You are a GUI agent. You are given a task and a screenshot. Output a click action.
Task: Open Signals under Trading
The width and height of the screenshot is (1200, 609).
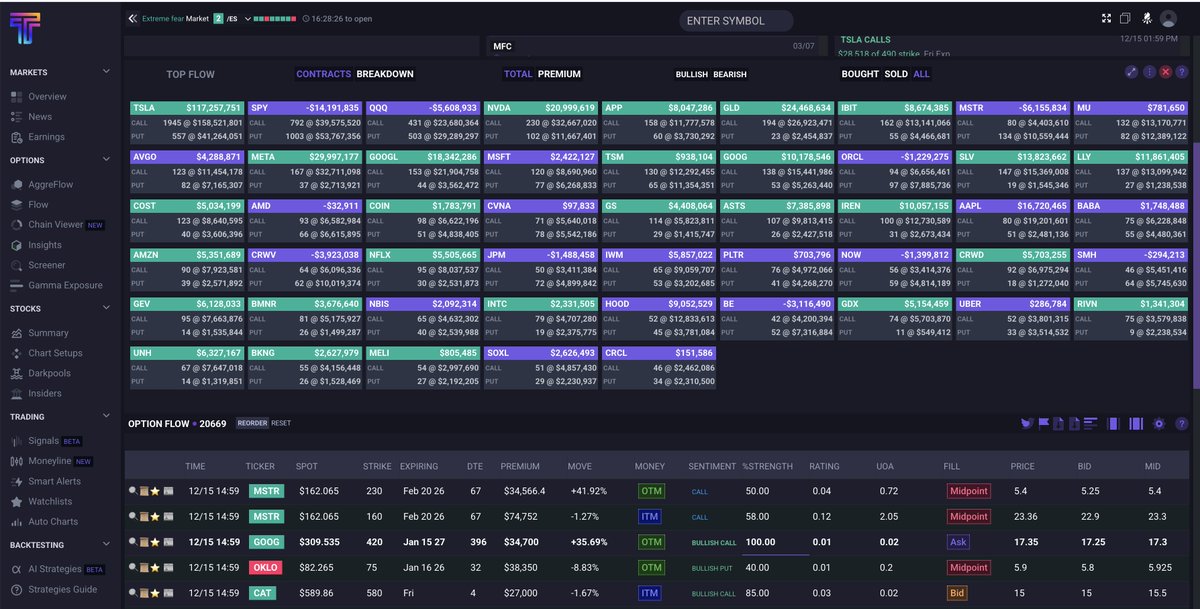point(44,441)
